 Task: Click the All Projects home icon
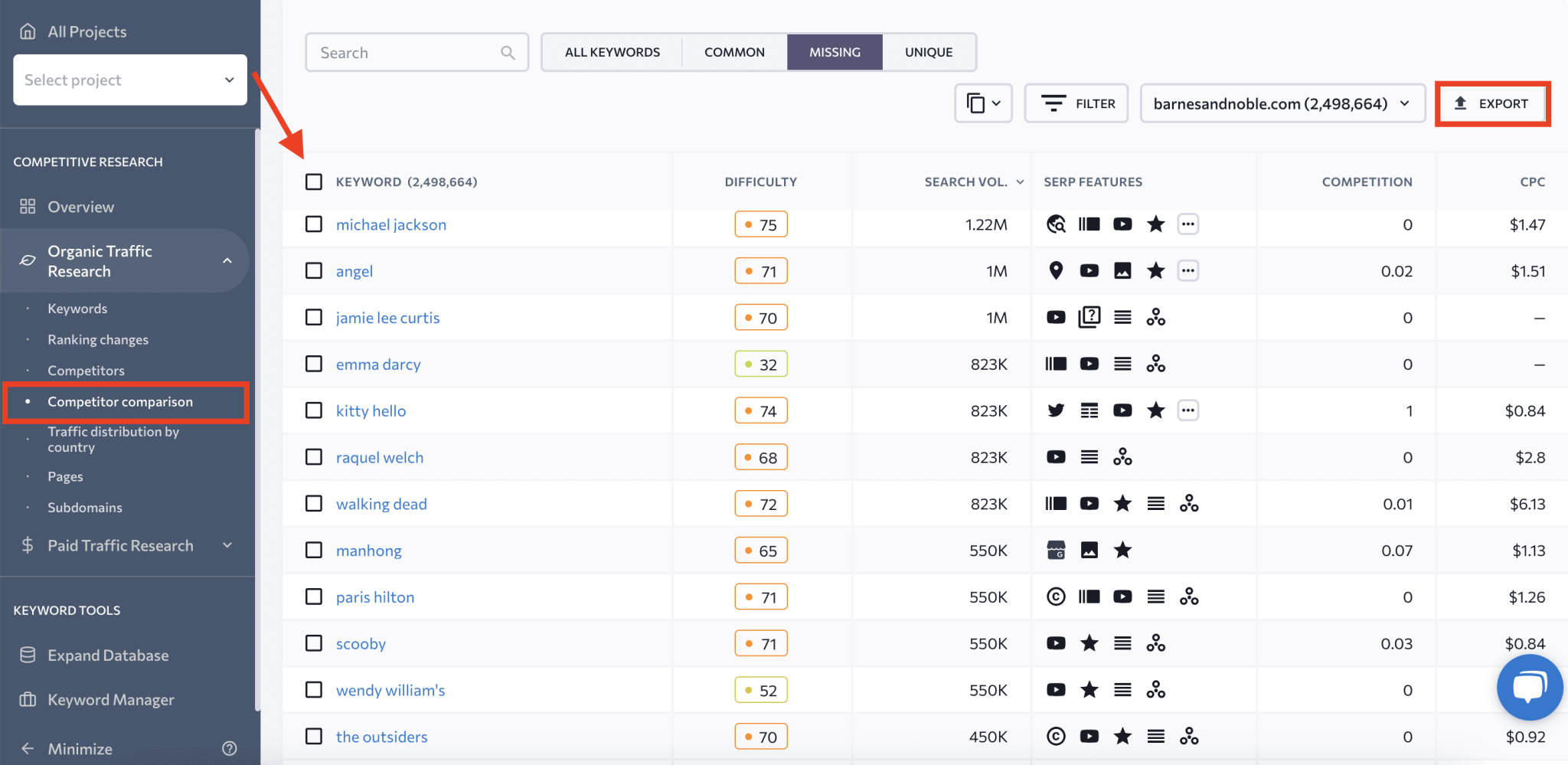(28, 31)
